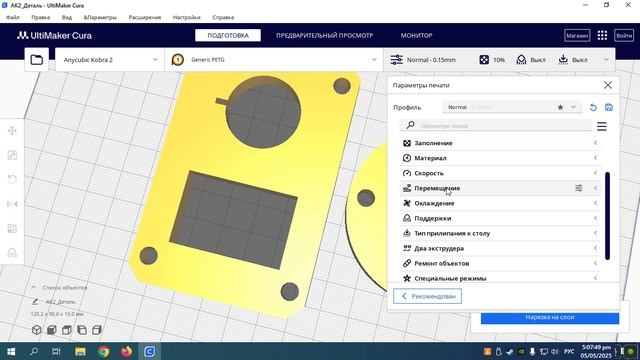Select Support Blocker tool in left toolbar

point(12,253)
